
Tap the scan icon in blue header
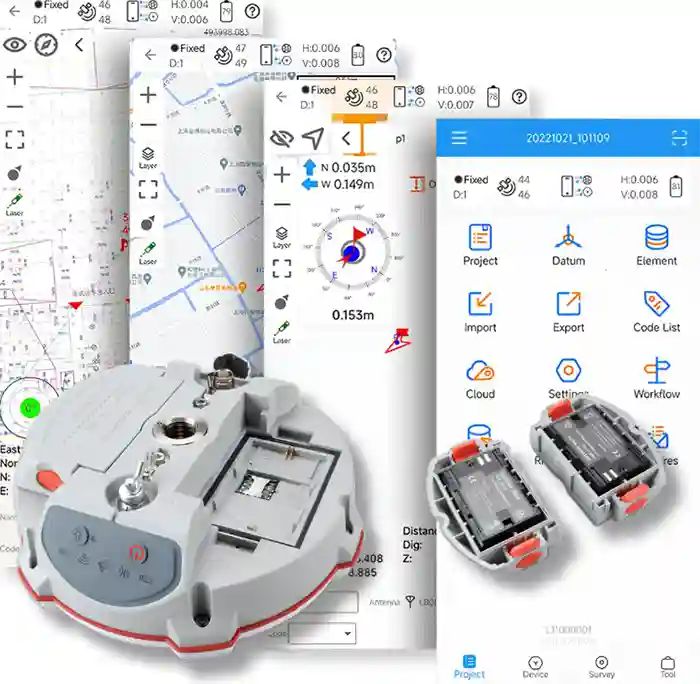(679, 138)
